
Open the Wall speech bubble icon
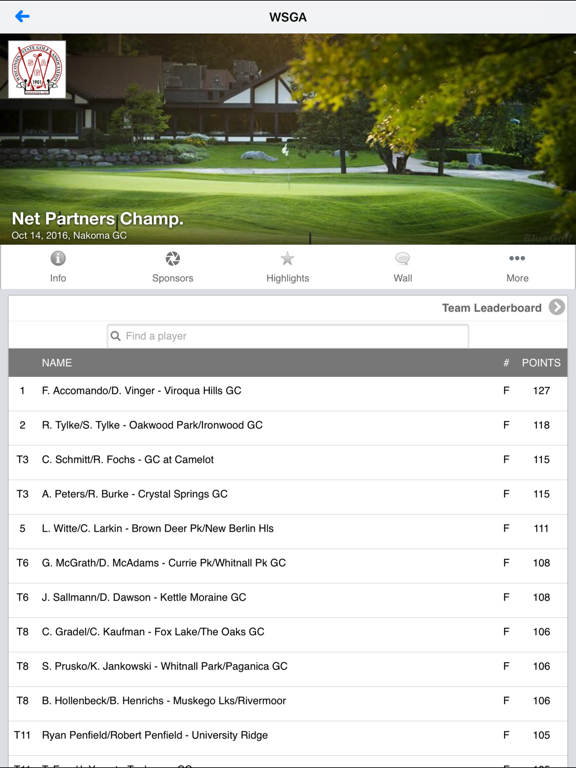(403, 258)
